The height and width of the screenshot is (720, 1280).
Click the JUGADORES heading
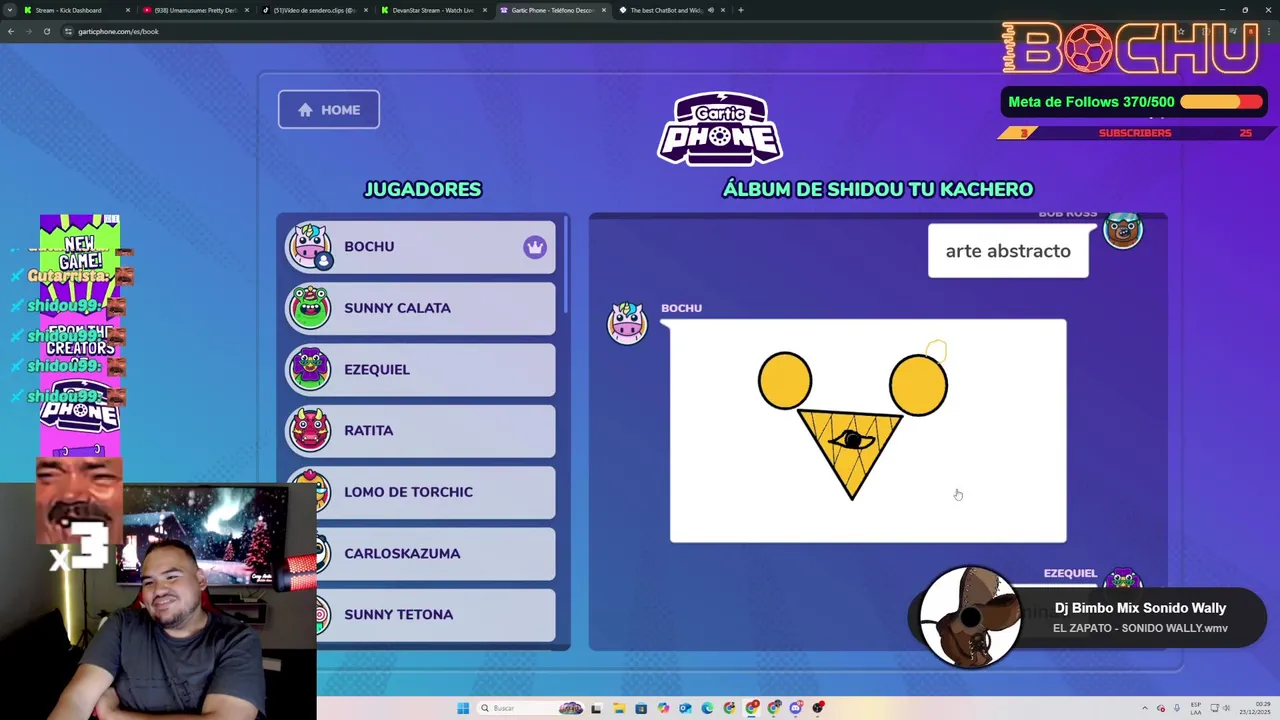[x=423, y=189]
